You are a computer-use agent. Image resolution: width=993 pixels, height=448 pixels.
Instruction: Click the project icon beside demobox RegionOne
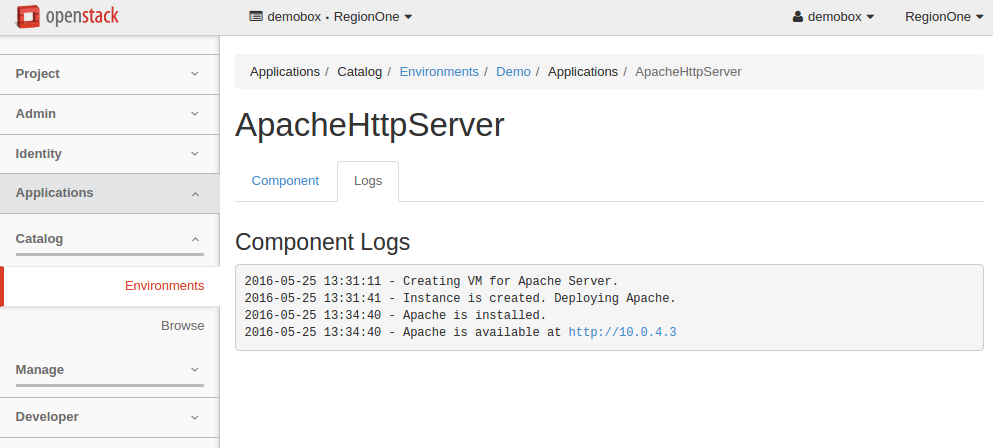tap(256, 17)
